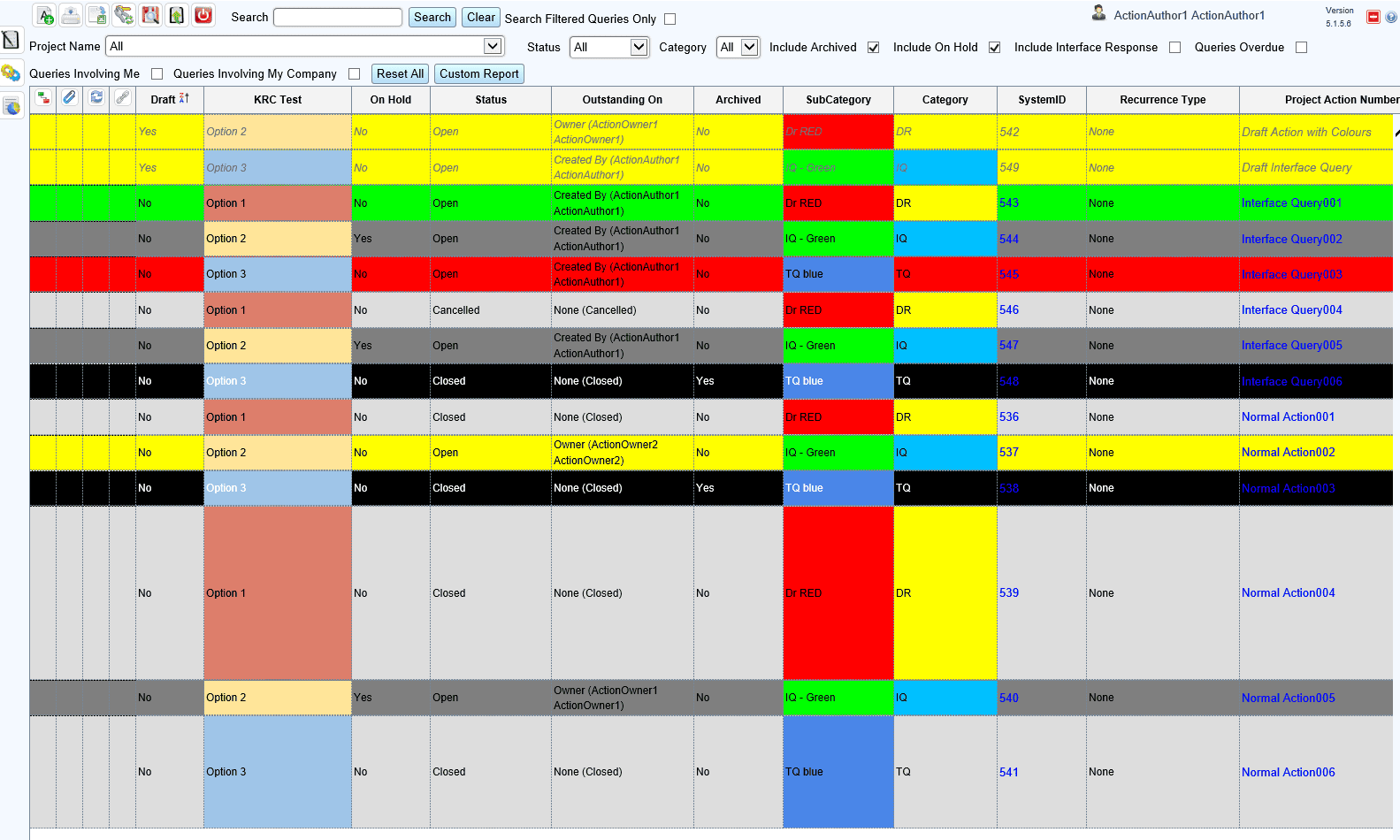
Task: Open SystemID 540 link
Action: (x=1009, y=699)
